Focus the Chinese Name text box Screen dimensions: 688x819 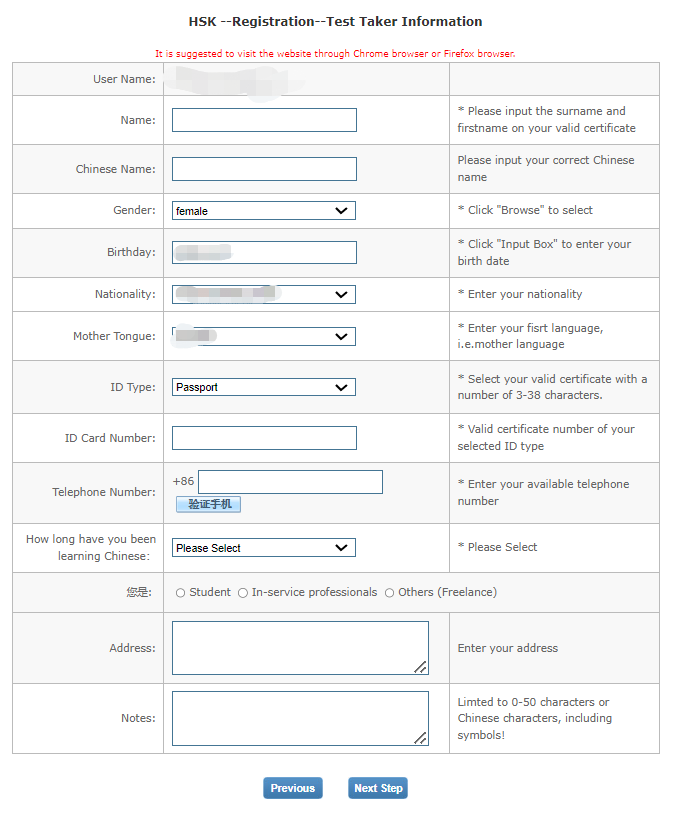264,169
